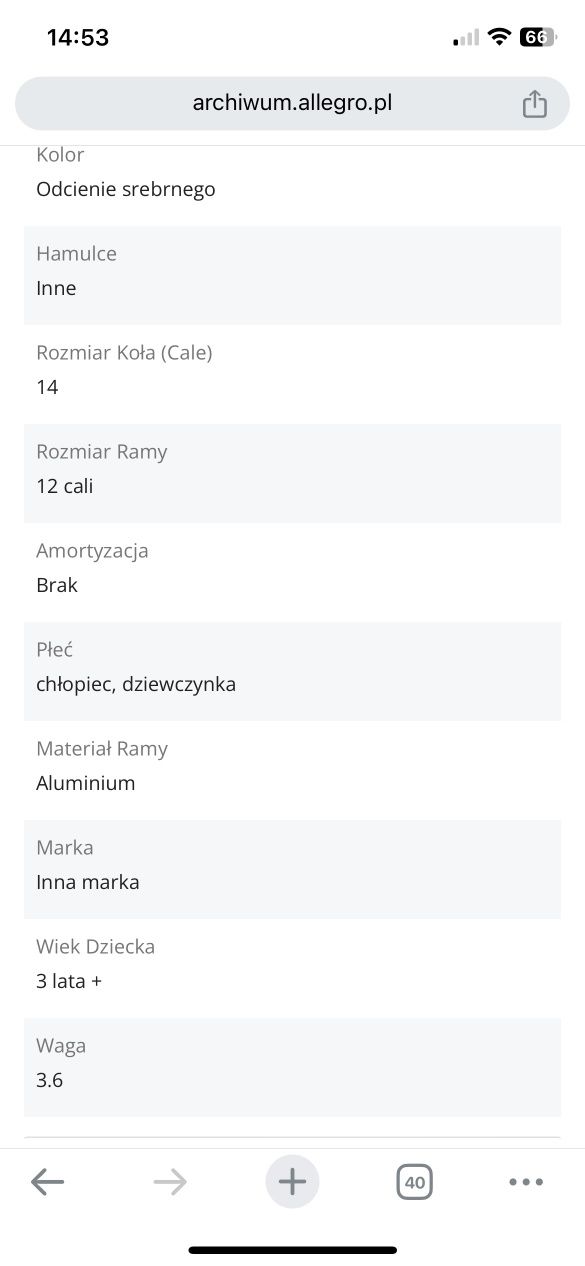Viewport: 585px width, 1266px height.
Task: Tap the Wiek Dziecka 3 lata + value
Action: pyautogui.click(x=69, y=981)
